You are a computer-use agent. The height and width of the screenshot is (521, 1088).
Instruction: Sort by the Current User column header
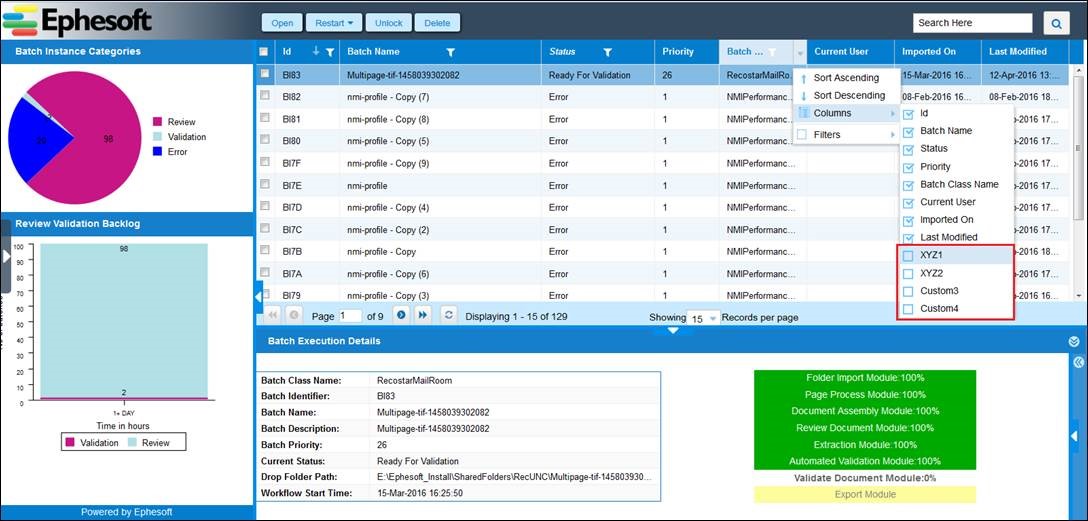(851, 51)
